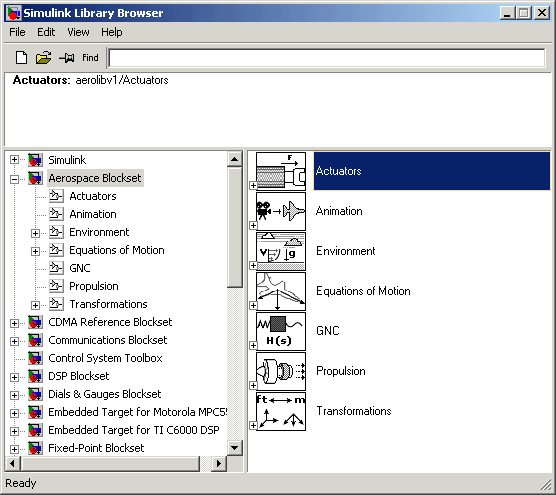
Task: Expand Actuators plus box in right pane
Action: [253, 185]
